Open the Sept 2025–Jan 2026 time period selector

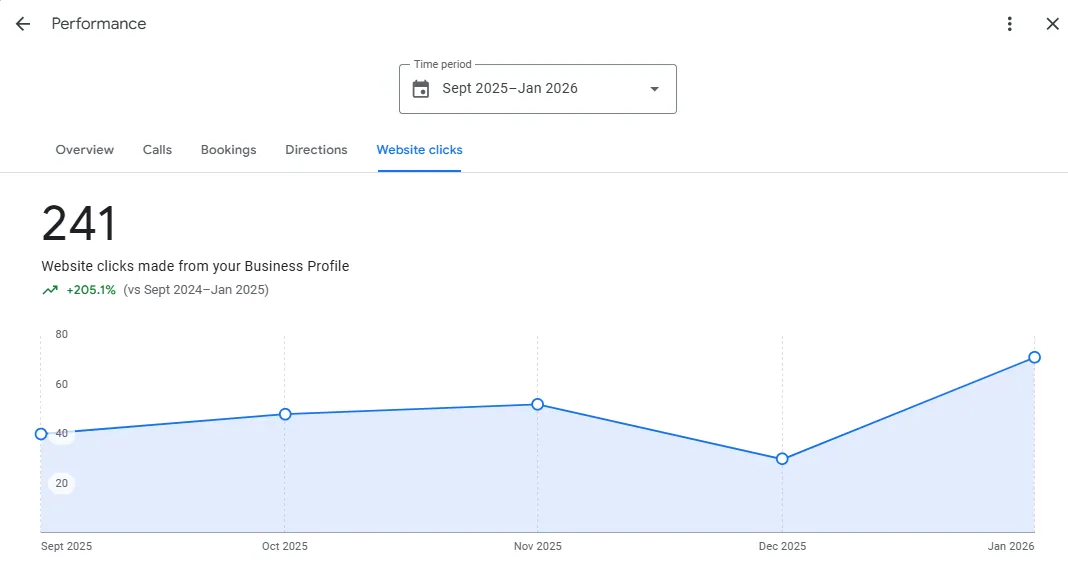click(537, 89)
